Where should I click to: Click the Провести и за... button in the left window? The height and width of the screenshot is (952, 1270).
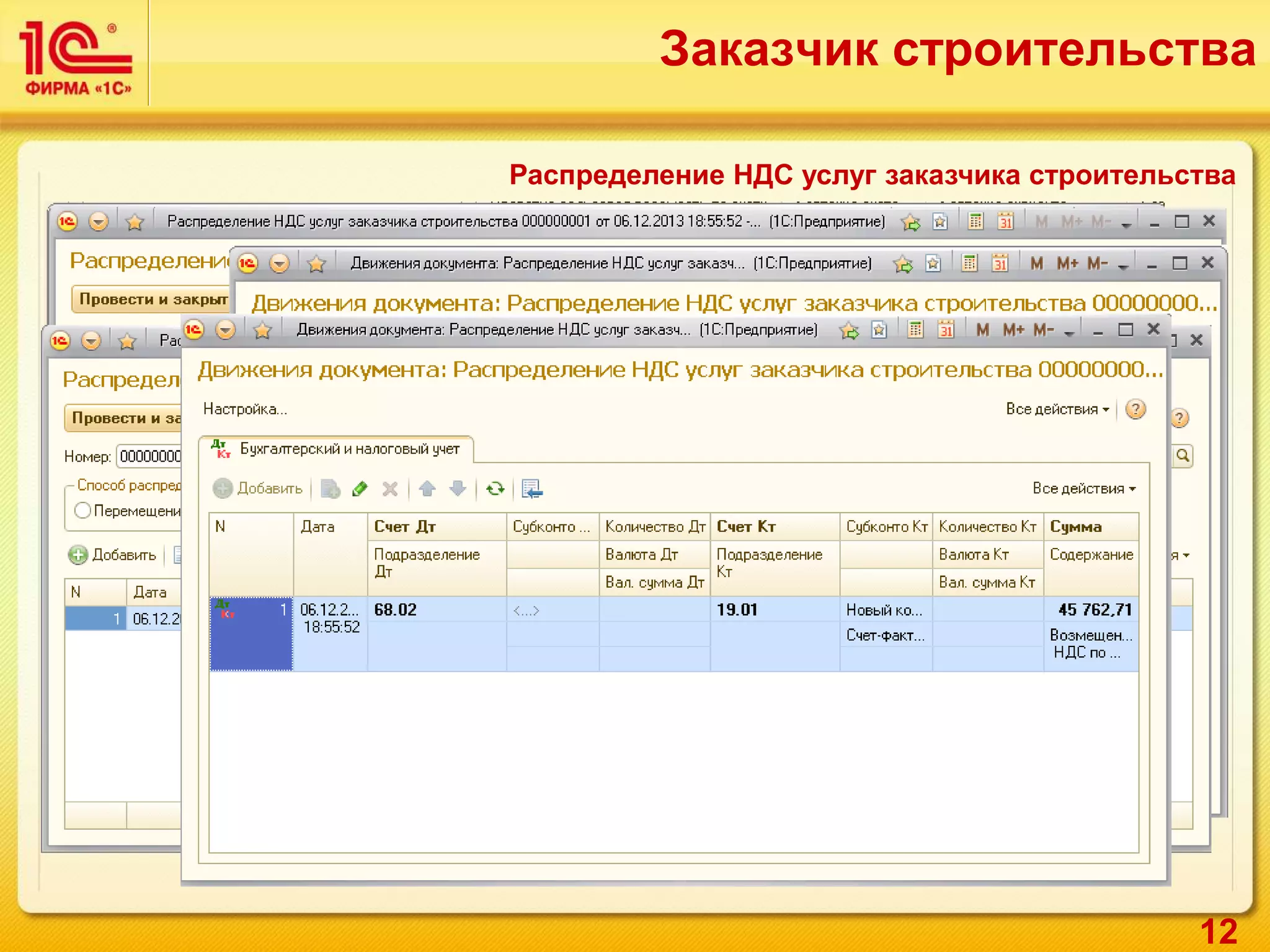[x=124, y=418]
